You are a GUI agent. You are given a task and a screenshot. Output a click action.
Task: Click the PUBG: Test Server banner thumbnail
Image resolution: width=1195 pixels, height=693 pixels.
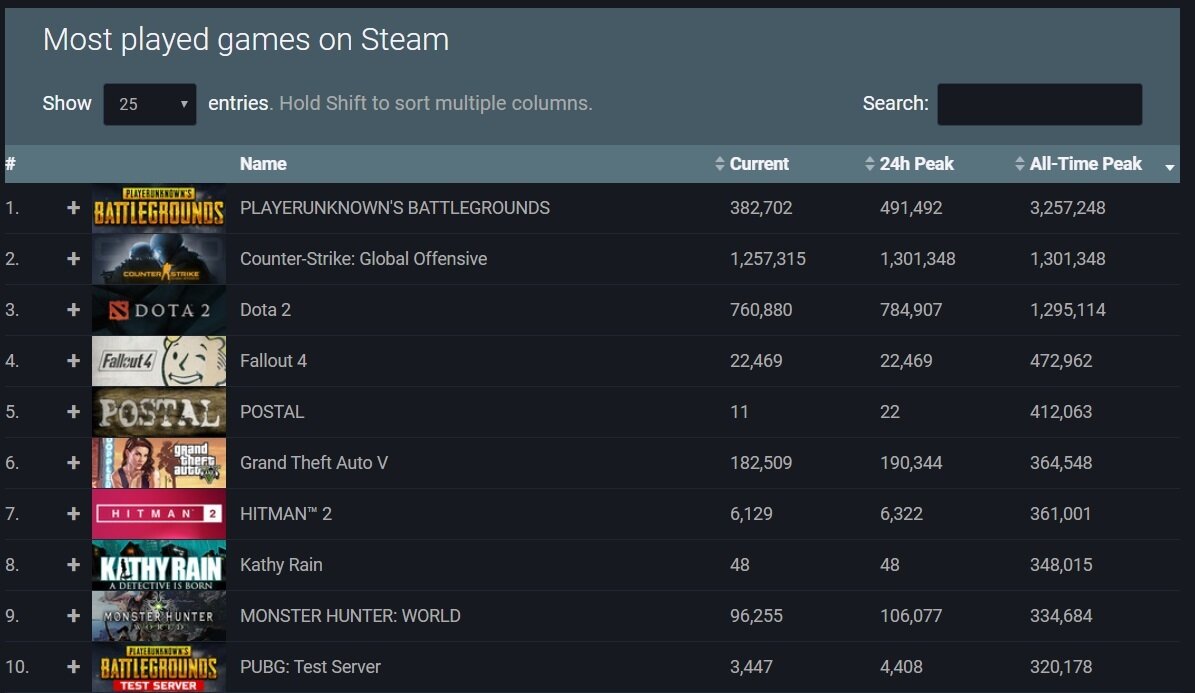pyautogui.click(x=159, y=667)
